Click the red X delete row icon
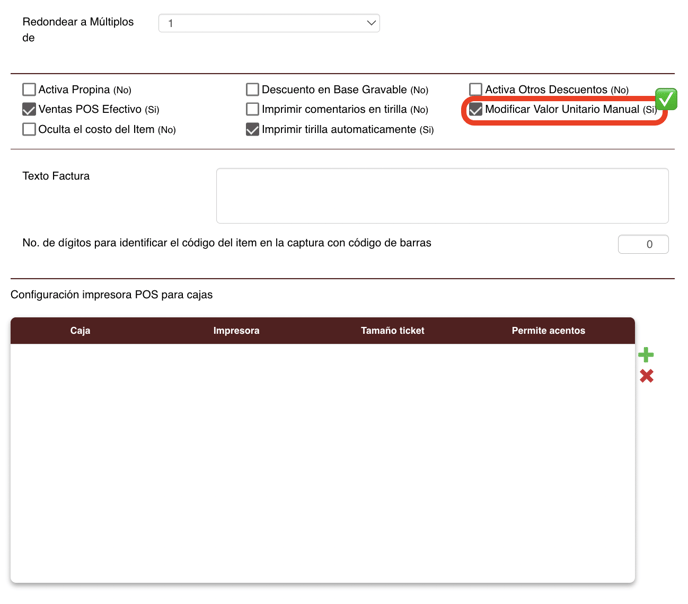 tap(646, 376)
